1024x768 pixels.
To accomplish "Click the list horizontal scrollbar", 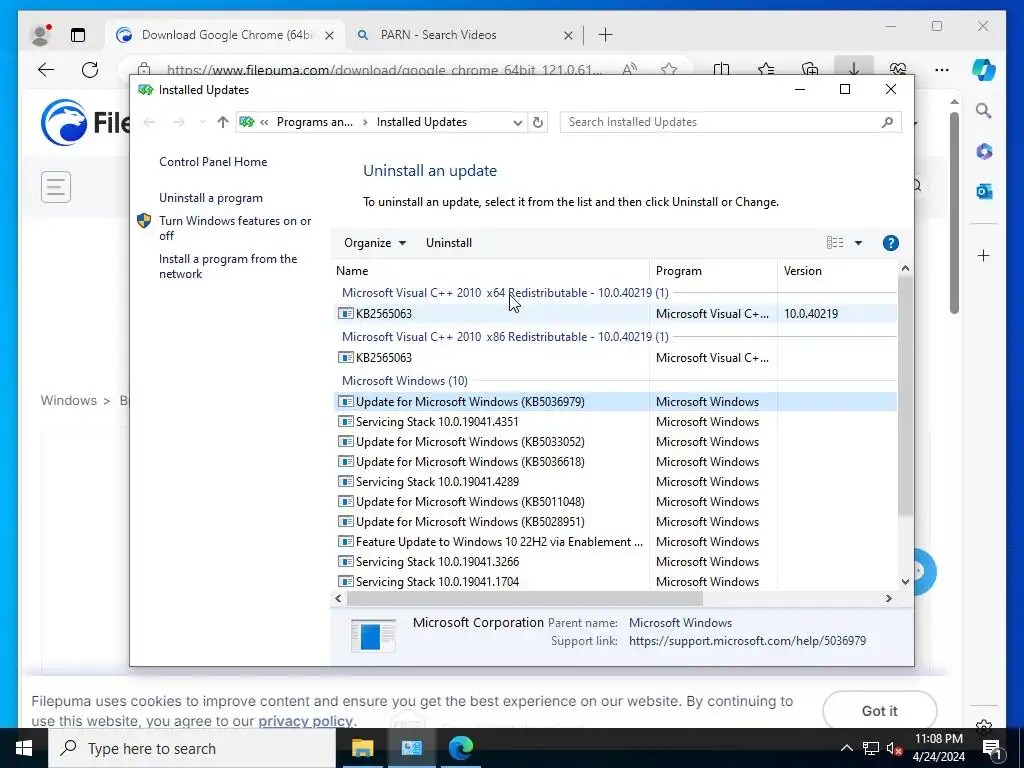I will (524, 598).
